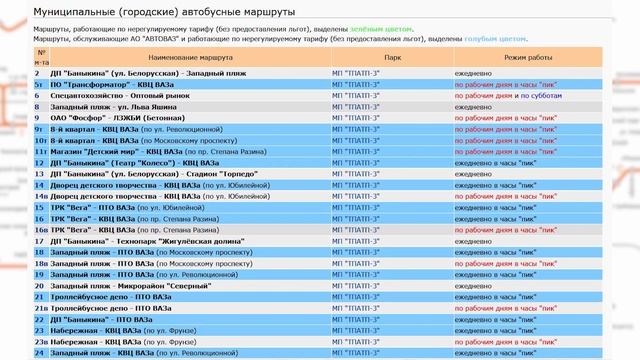Click the "зелёным цветом" legend text
The width and height of the screenshot is (640, 360).
[x=381, y=29]
